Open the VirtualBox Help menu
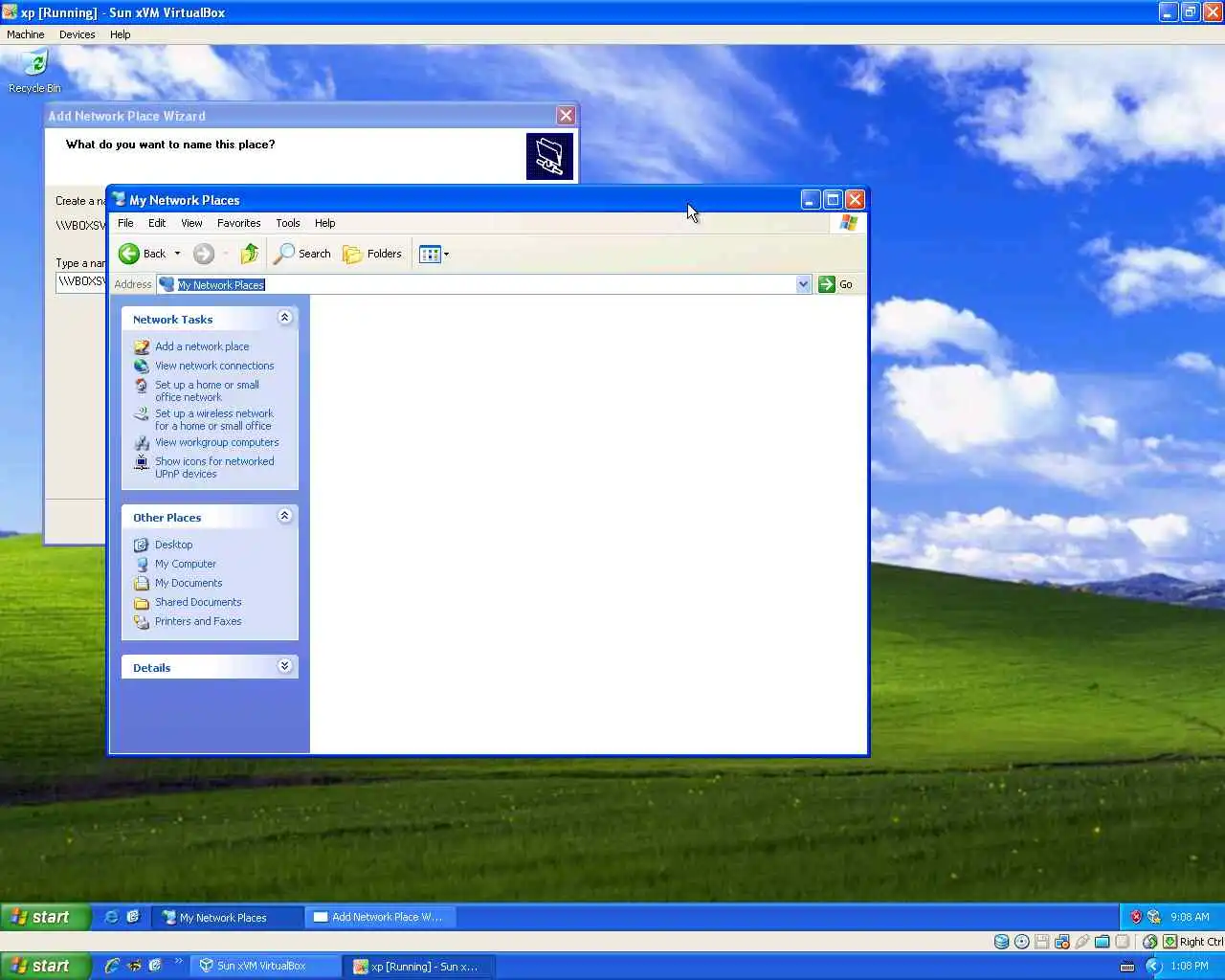This screenshot has width=1225, height=980. pos(120,34)
